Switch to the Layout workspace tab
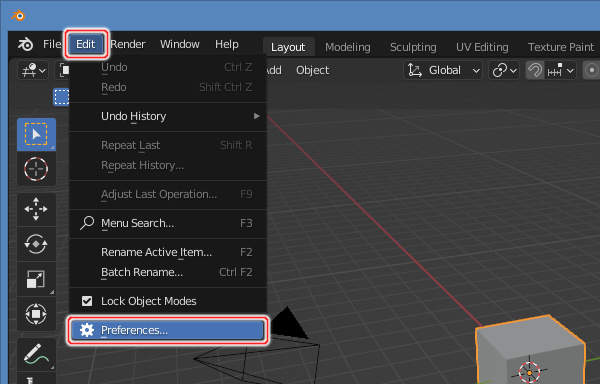The height and width of the screenshot is (384, 600). [289, 47]
